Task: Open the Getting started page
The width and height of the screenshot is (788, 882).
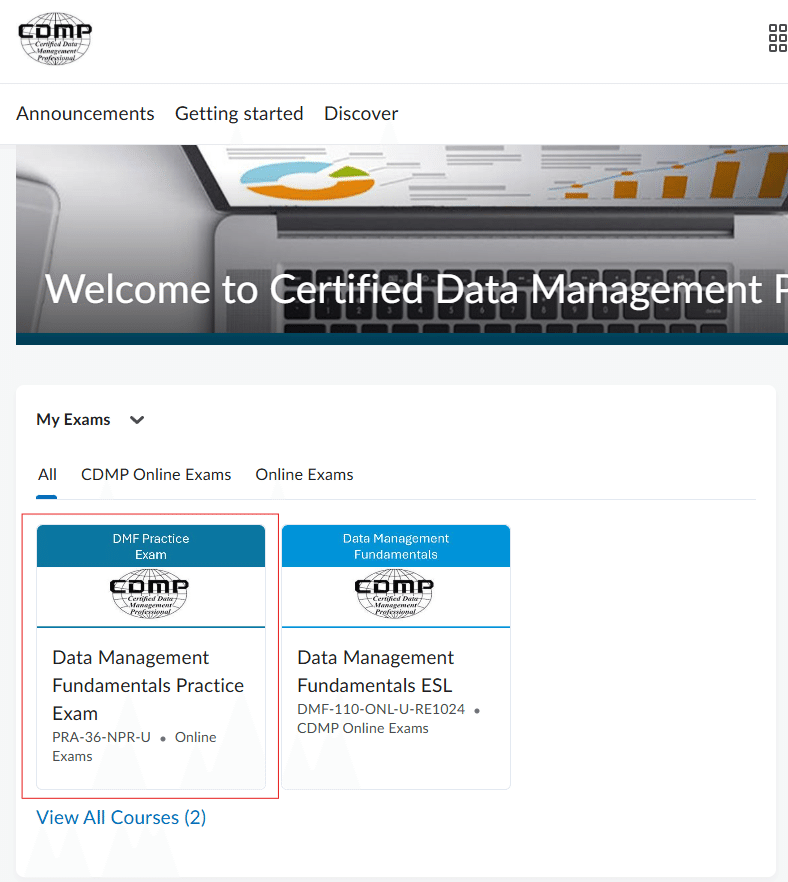Action: coord(239,113)
